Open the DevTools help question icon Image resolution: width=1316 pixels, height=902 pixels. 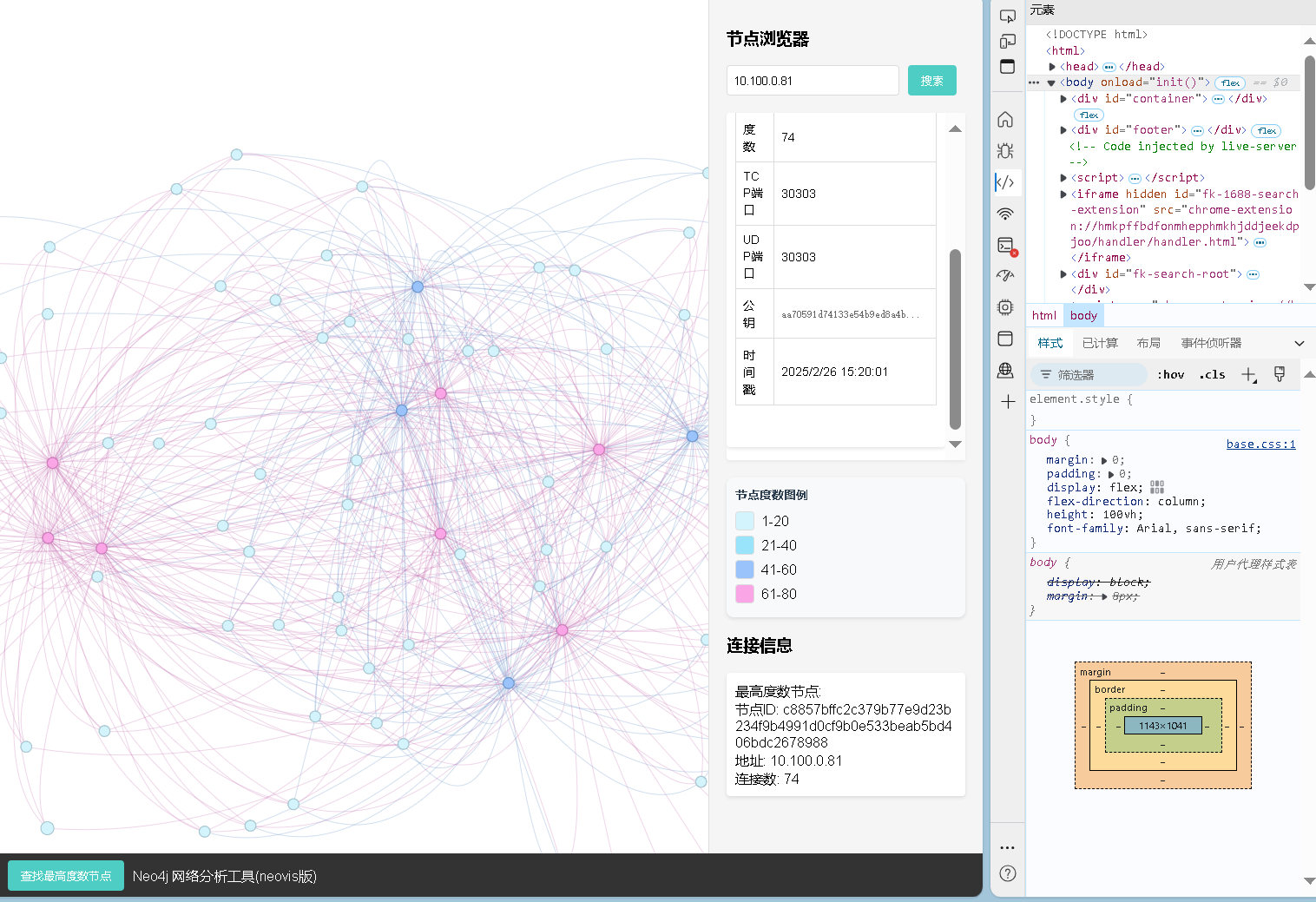click(1007, 873)
